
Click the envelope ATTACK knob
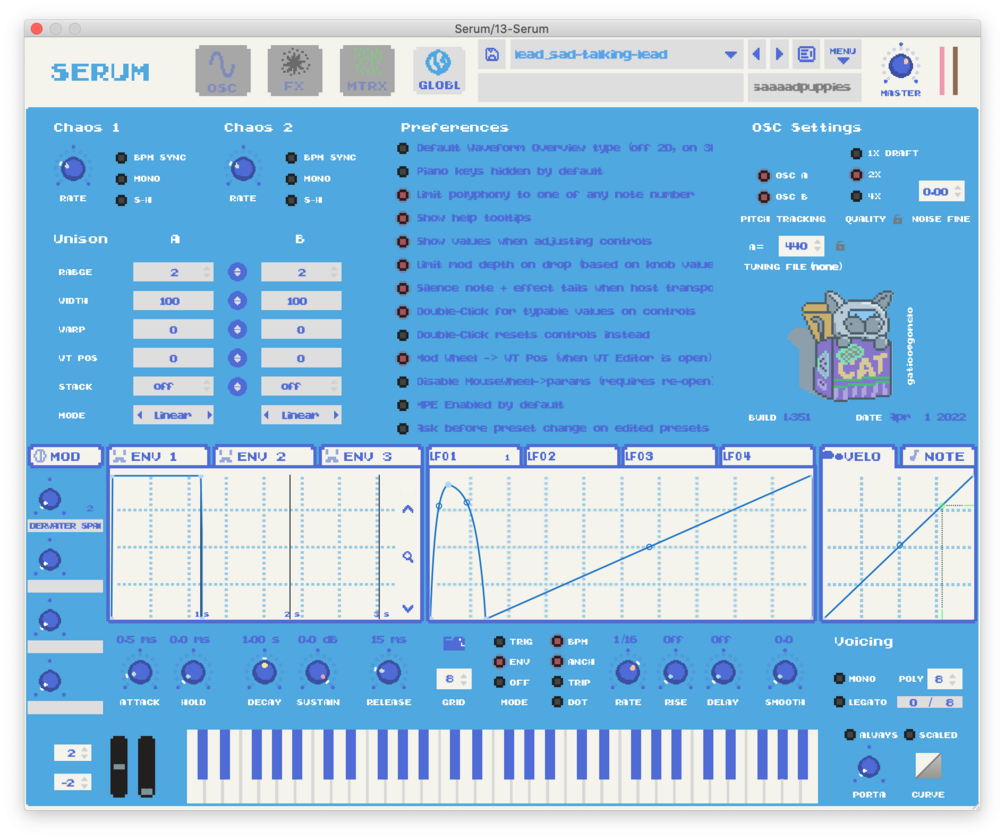[140, 672]
